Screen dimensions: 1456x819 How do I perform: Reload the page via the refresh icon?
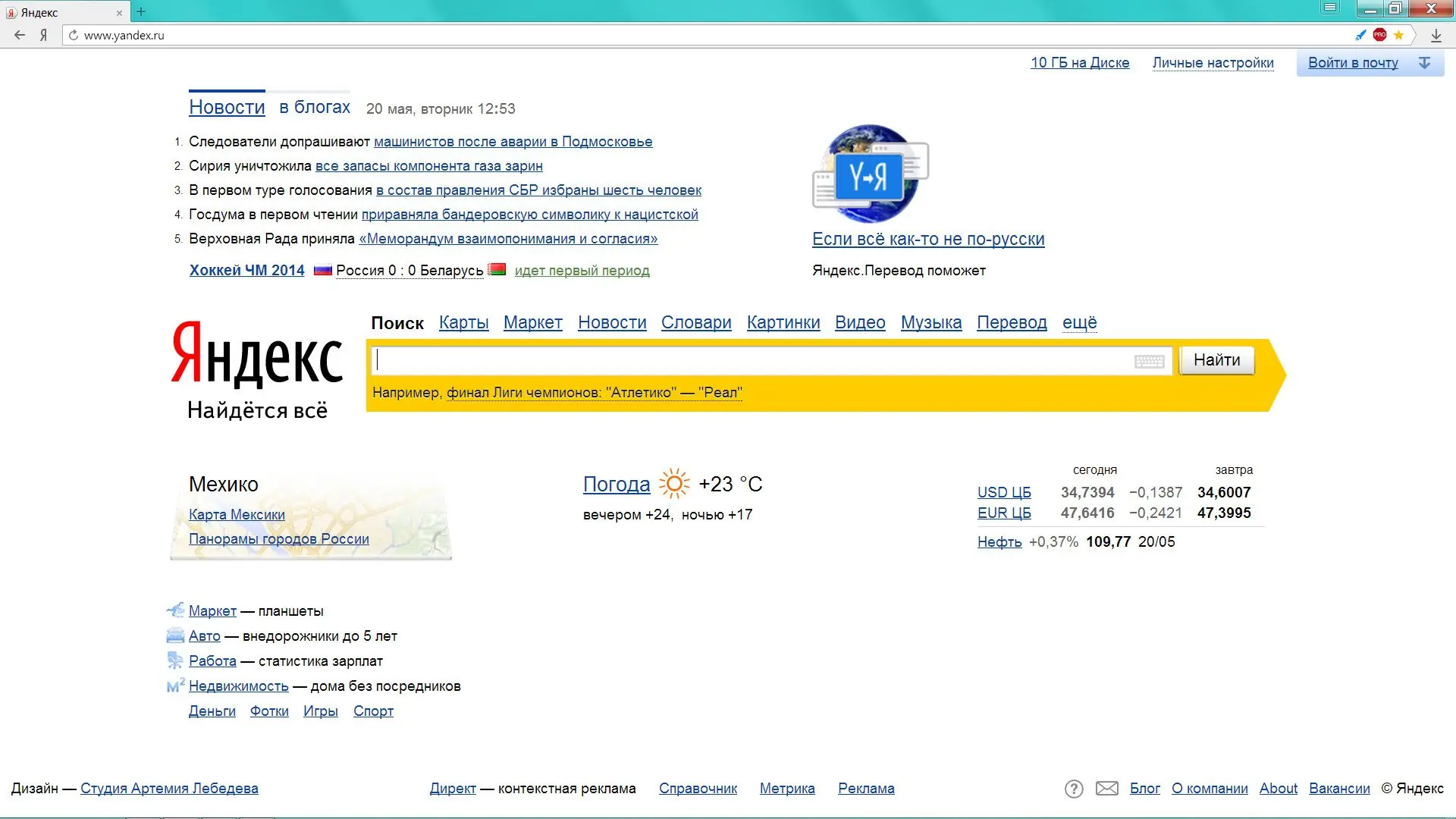pyautogui.click(x=73, y=35)
